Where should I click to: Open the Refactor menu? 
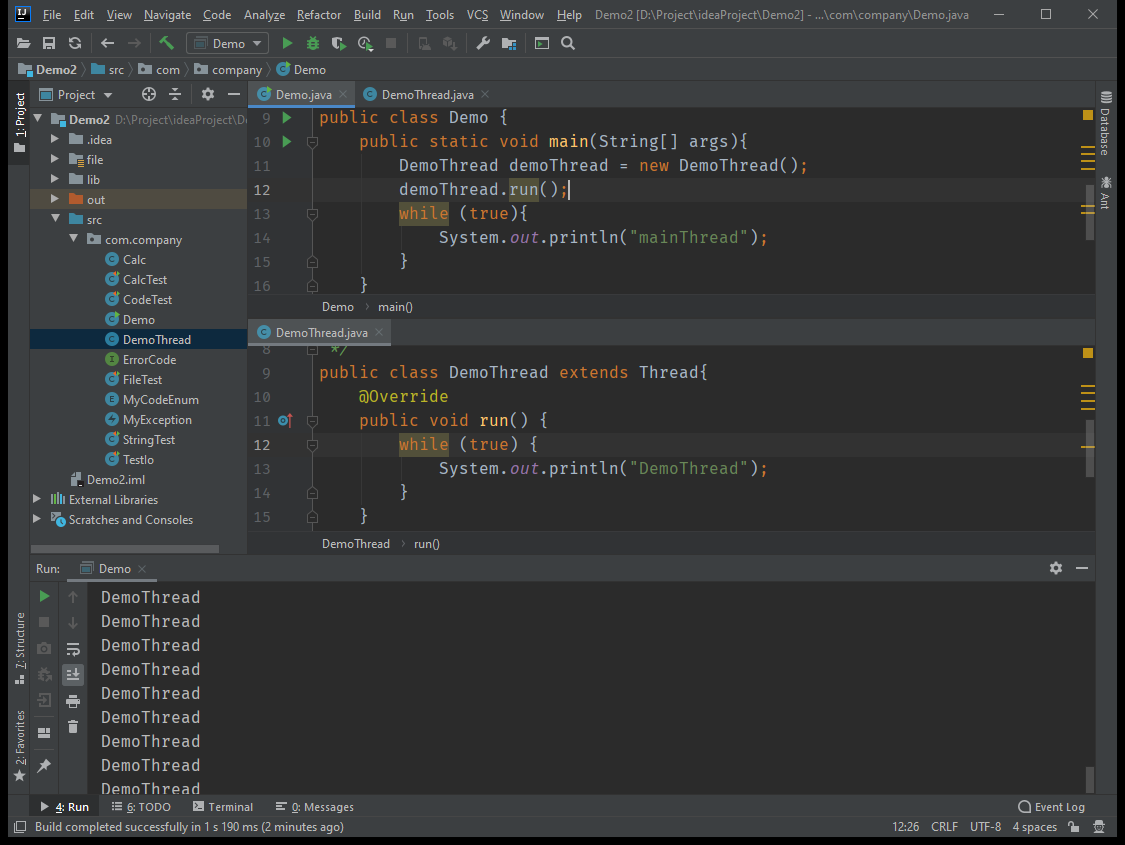click(x=319, y=15)
